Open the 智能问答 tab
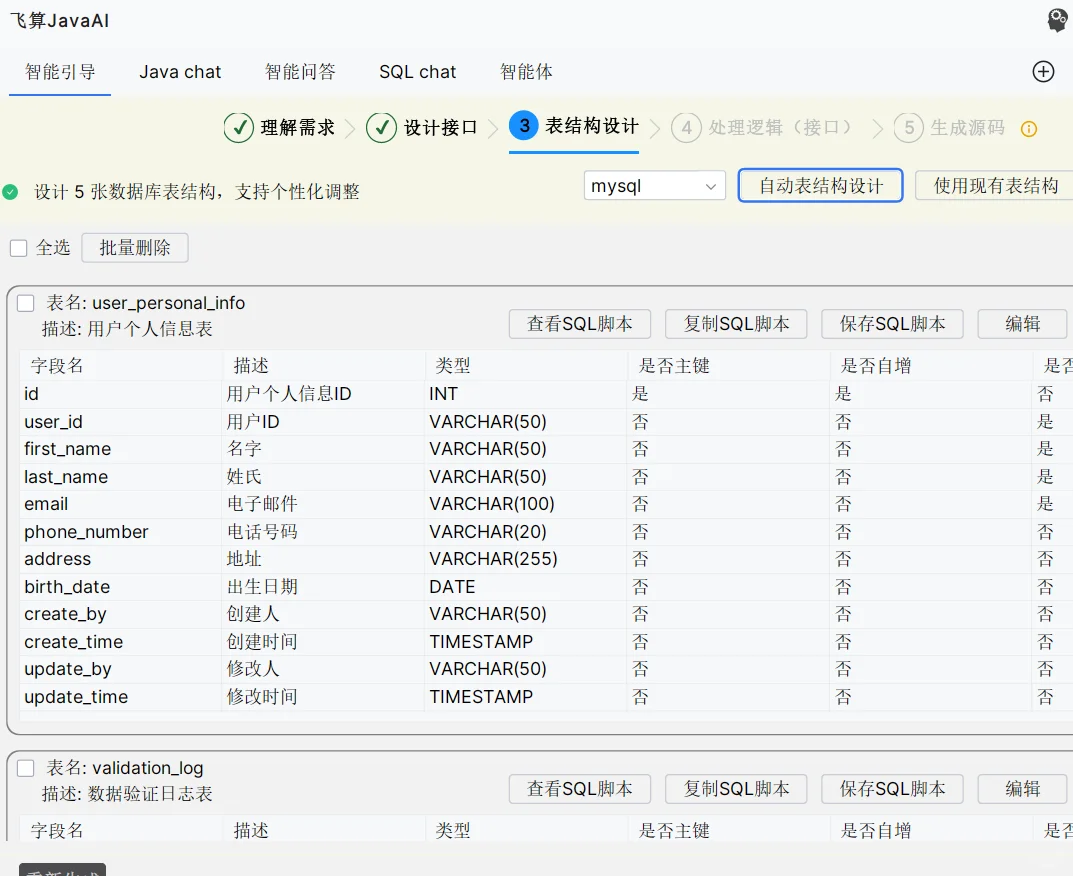 pyautogui.click(x=300, y=72)
